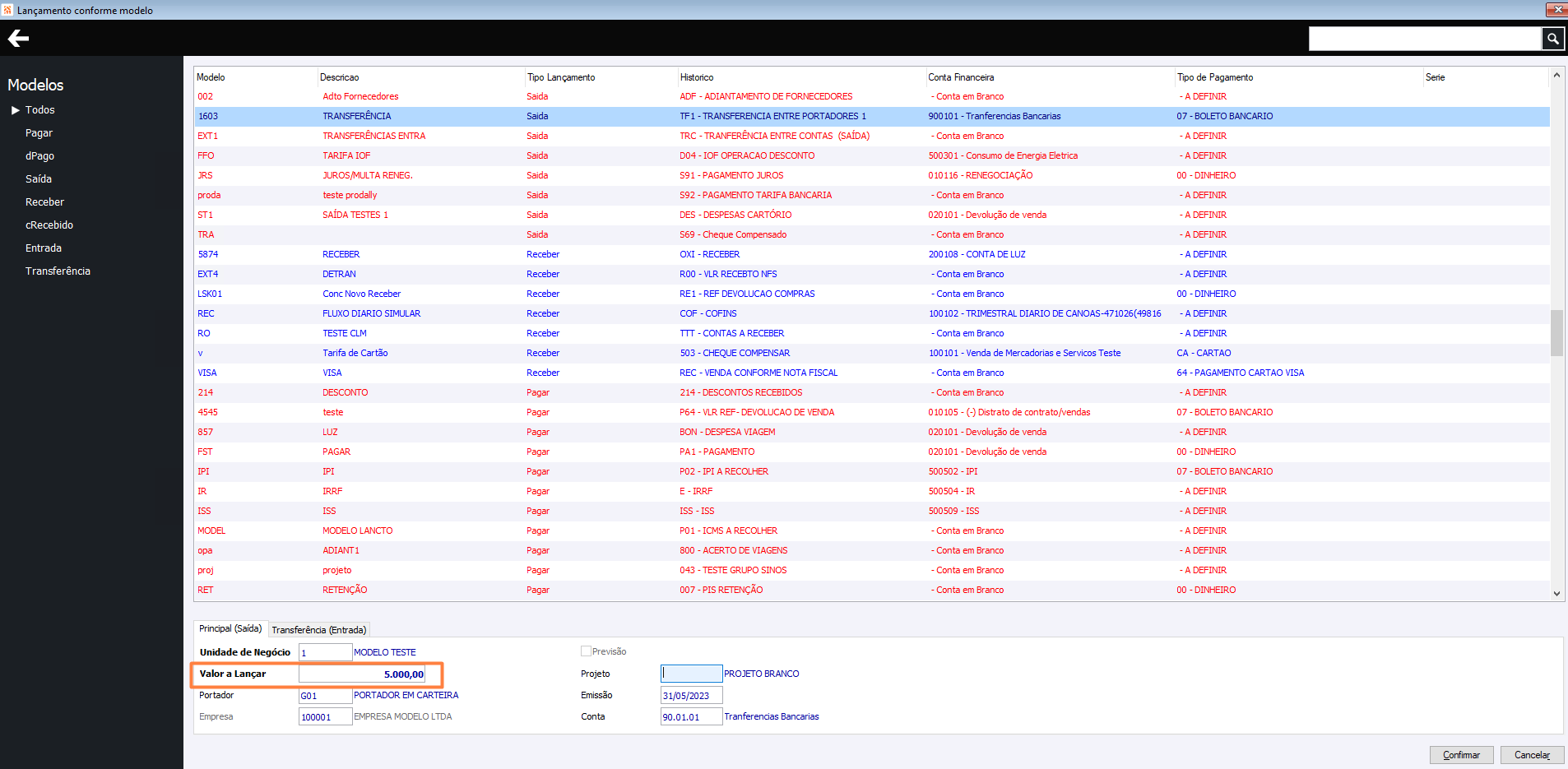Image resolution: width=1568 pixels, height=769 pixels.
Task: Close the Lançamento conforme modelo window
Action: (x=1556, y=10)
